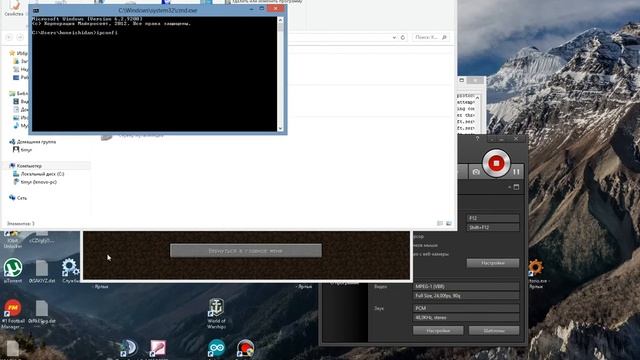Open the Explorer search box
Viewport: 640px width, 360px height.
click(x=431, y=37)
